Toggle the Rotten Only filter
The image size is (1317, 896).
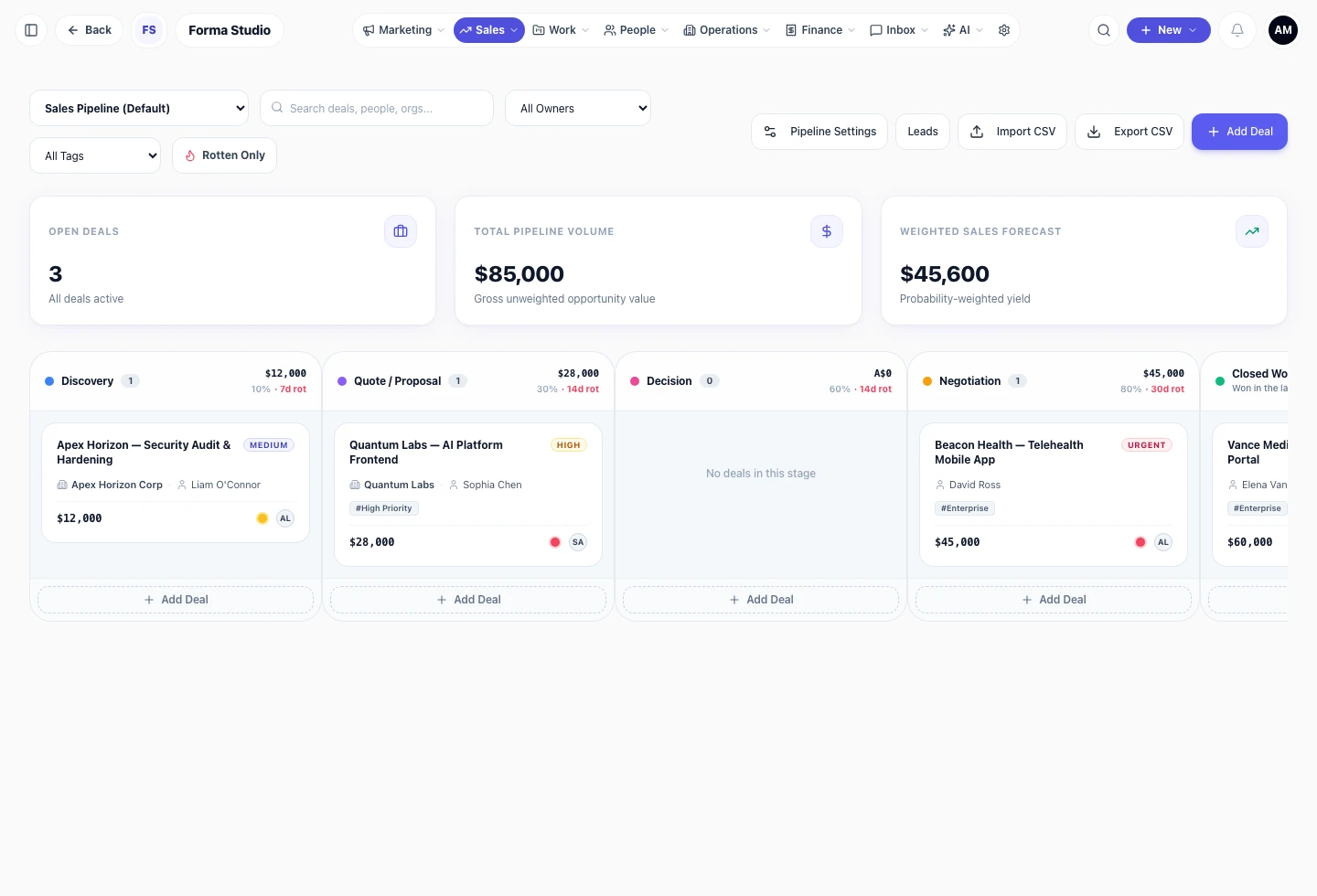(x=225, y=155)
